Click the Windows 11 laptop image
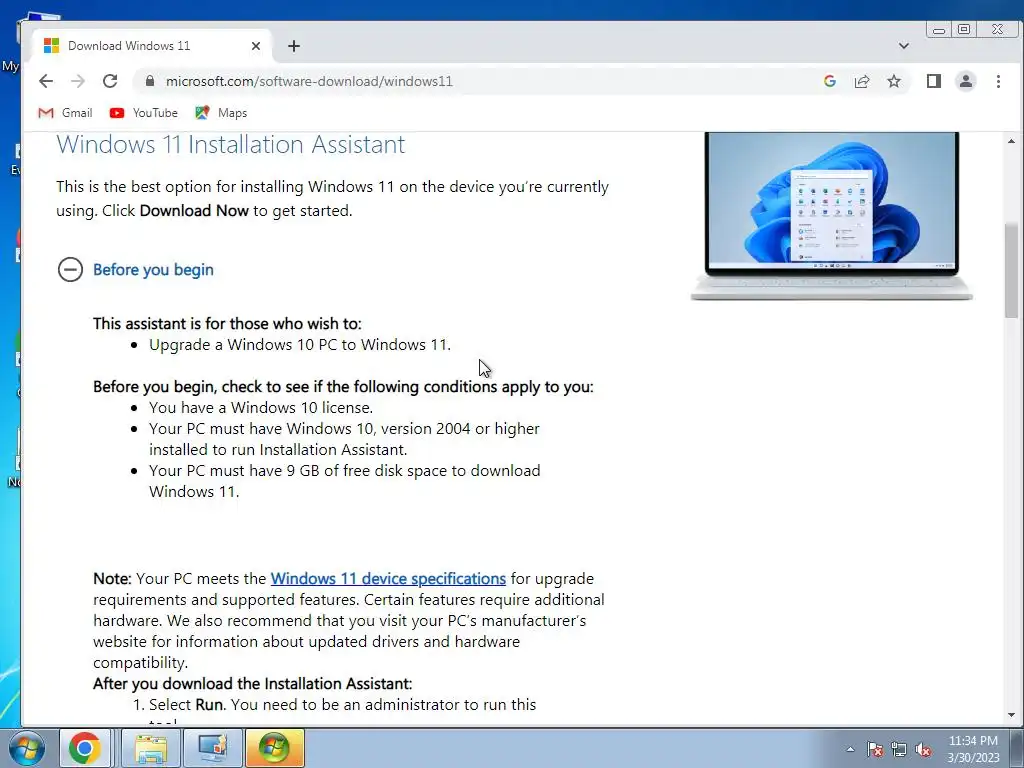This screenshot has width=1024, height=768. coord(831,216)
